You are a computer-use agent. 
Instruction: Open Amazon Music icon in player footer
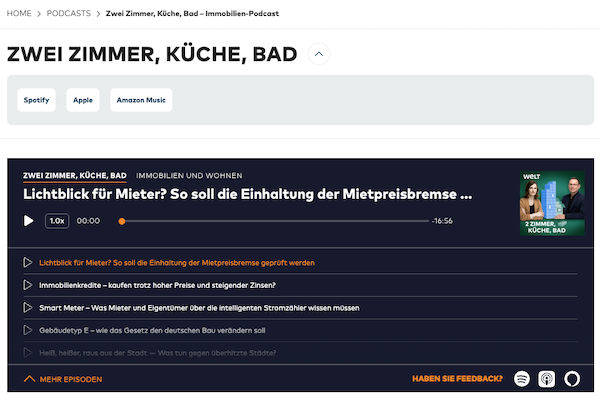coord(572,379)
